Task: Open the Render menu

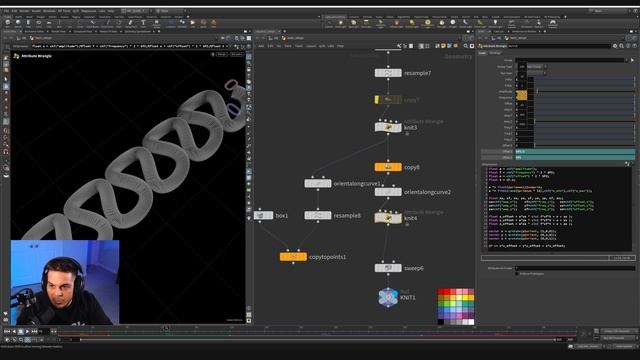Action: coord(24,11)
